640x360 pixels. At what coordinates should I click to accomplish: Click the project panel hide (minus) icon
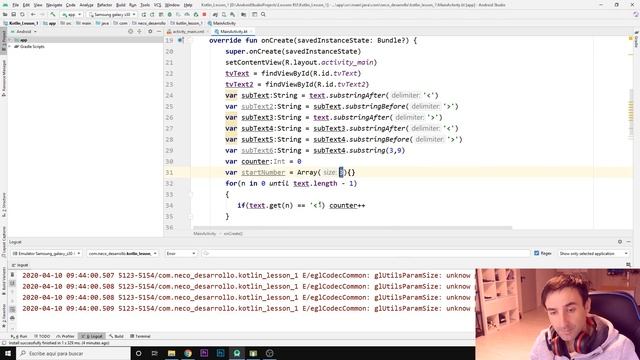tap(159, 31)
